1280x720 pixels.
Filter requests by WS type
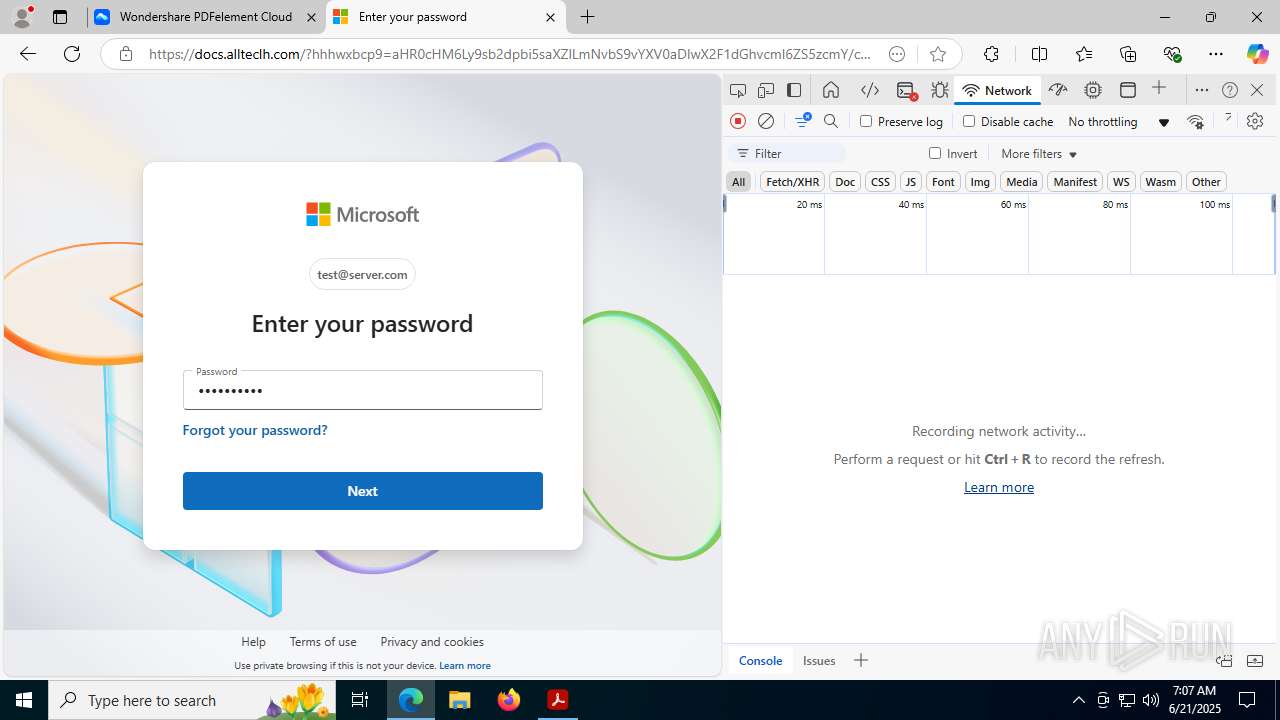1121,181
